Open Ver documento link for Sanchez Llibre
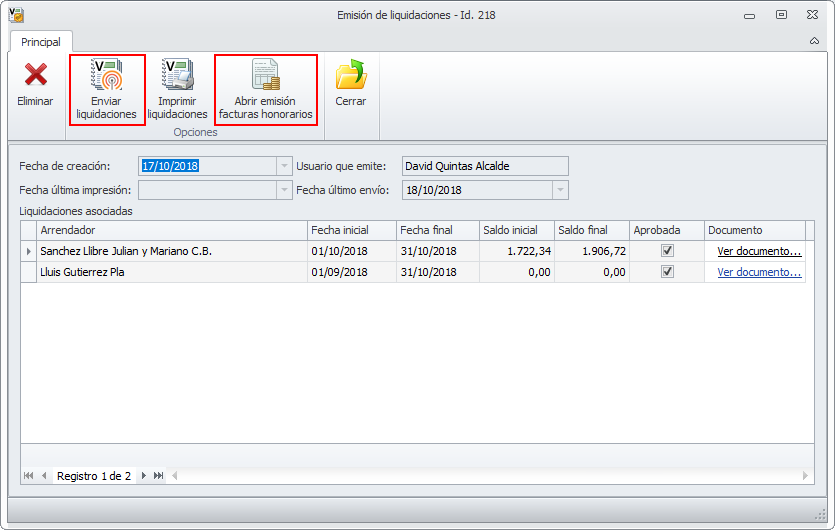 (x=759, y=251)
